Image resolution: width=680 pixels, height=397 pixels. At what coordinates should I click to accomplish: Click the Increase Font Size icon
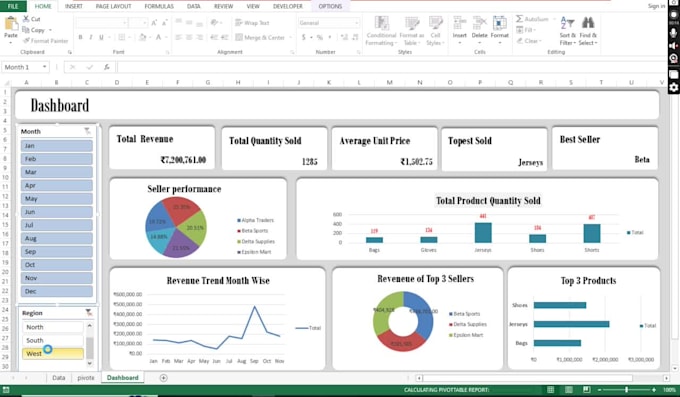point(154,23)
